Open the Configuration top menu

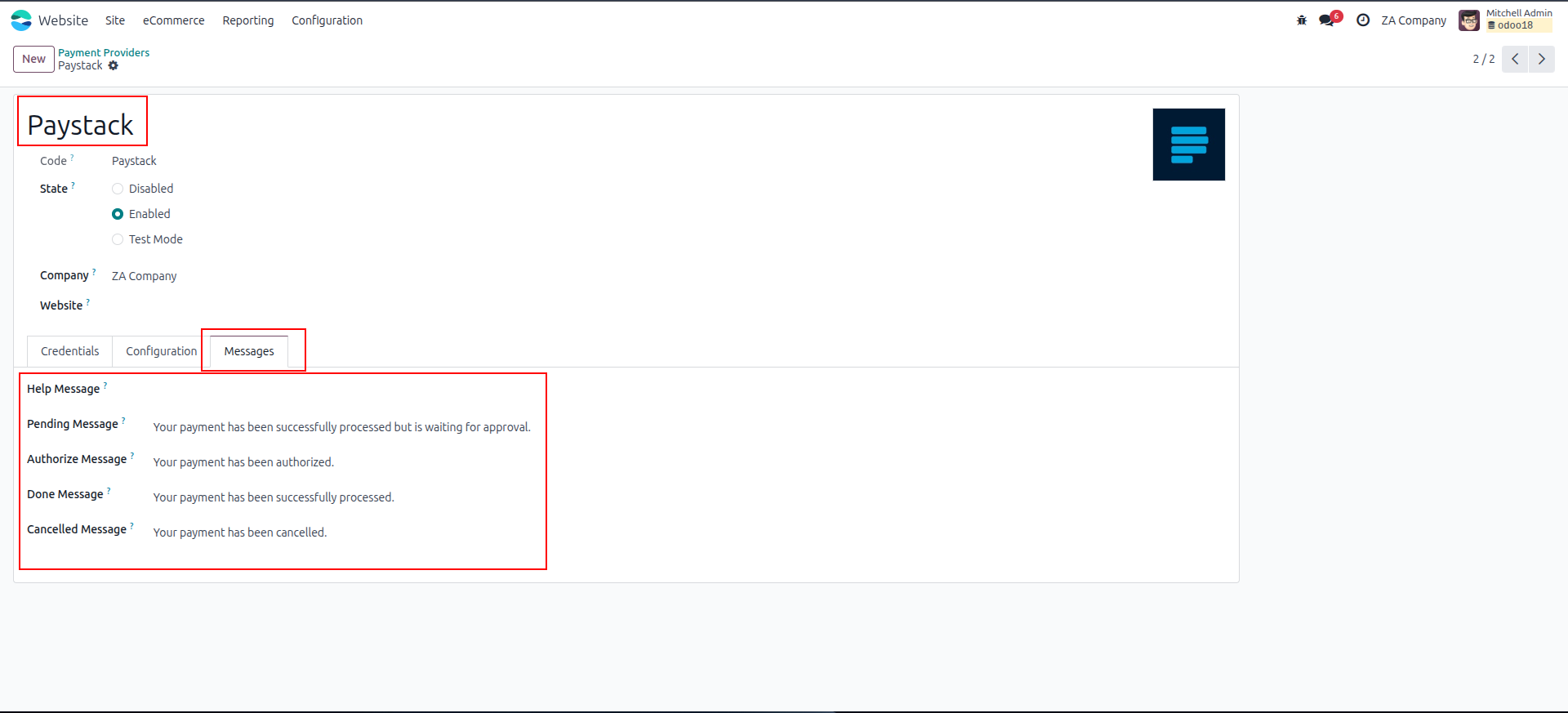[327, 20]
